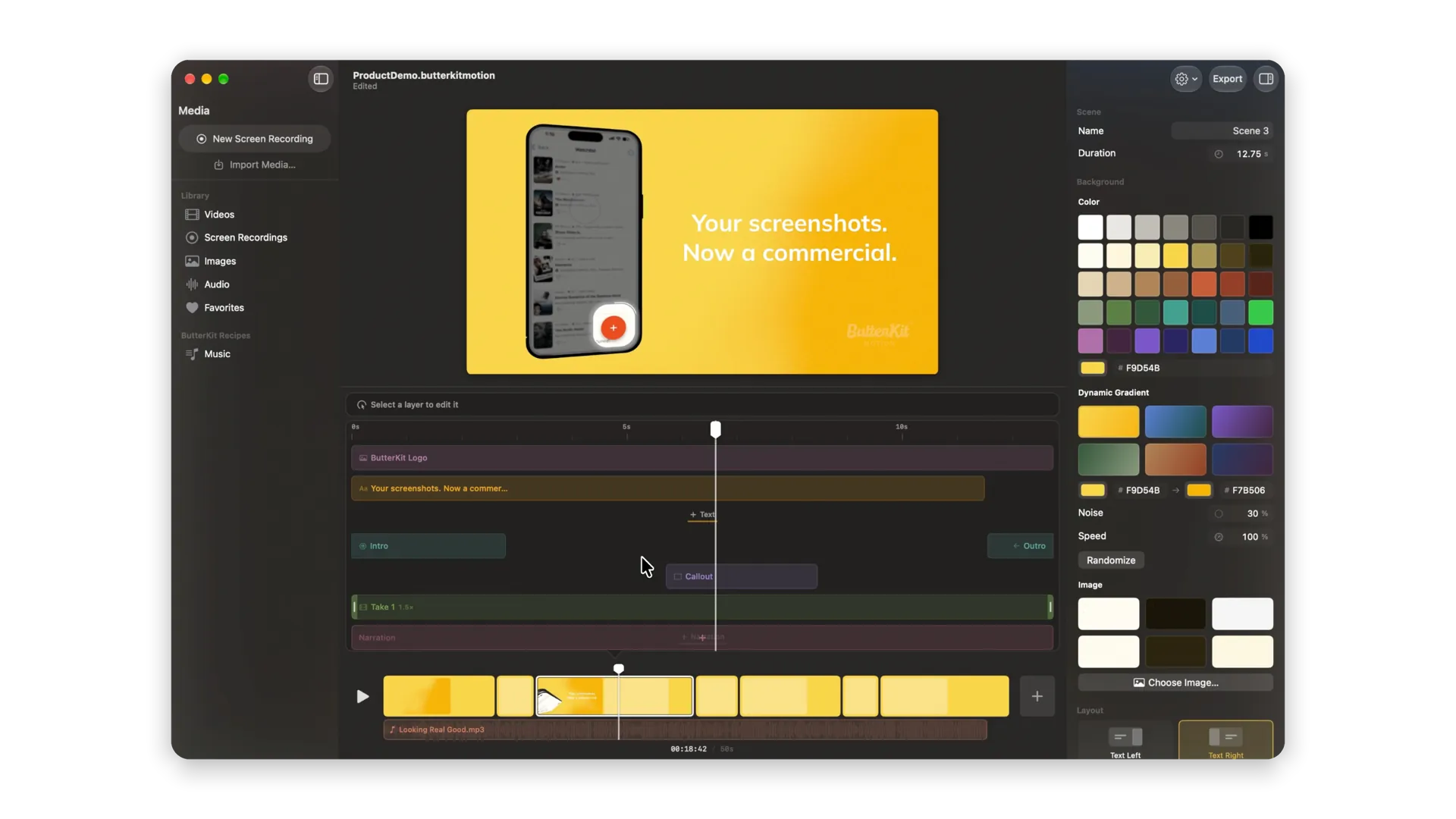Toggle the left media sidebar icon
The width and height of the screenshot is (1456, 819).
(x=321, y=79)
